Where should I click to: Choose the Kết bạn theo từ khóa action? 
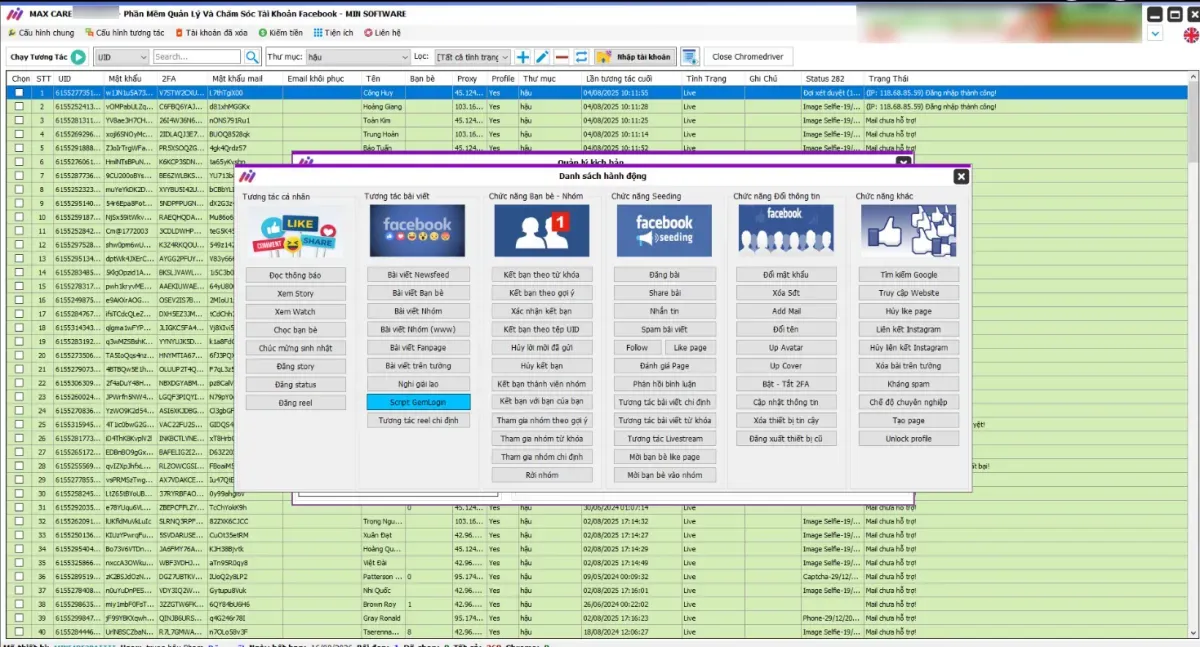542,275
